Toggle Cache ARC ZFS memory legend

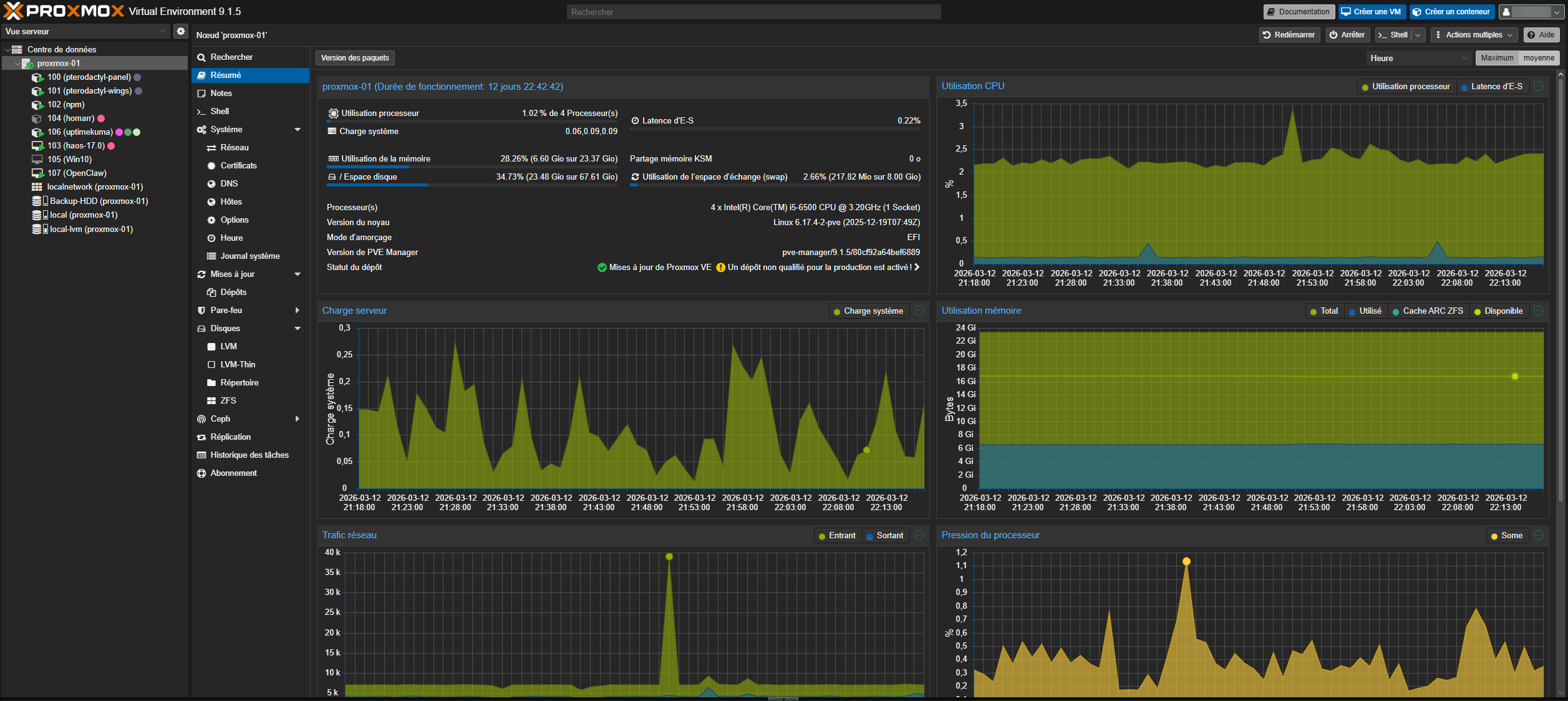point(1427,311)
